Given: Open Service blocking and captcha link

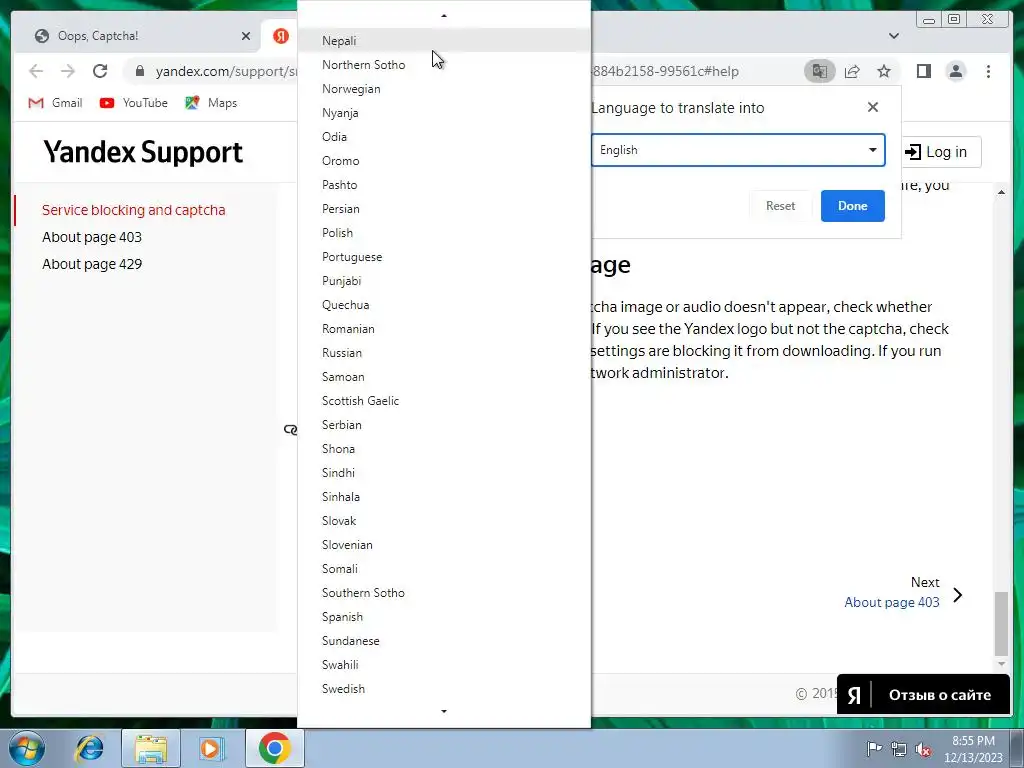Looking at the screenshot, I should 133,210.
